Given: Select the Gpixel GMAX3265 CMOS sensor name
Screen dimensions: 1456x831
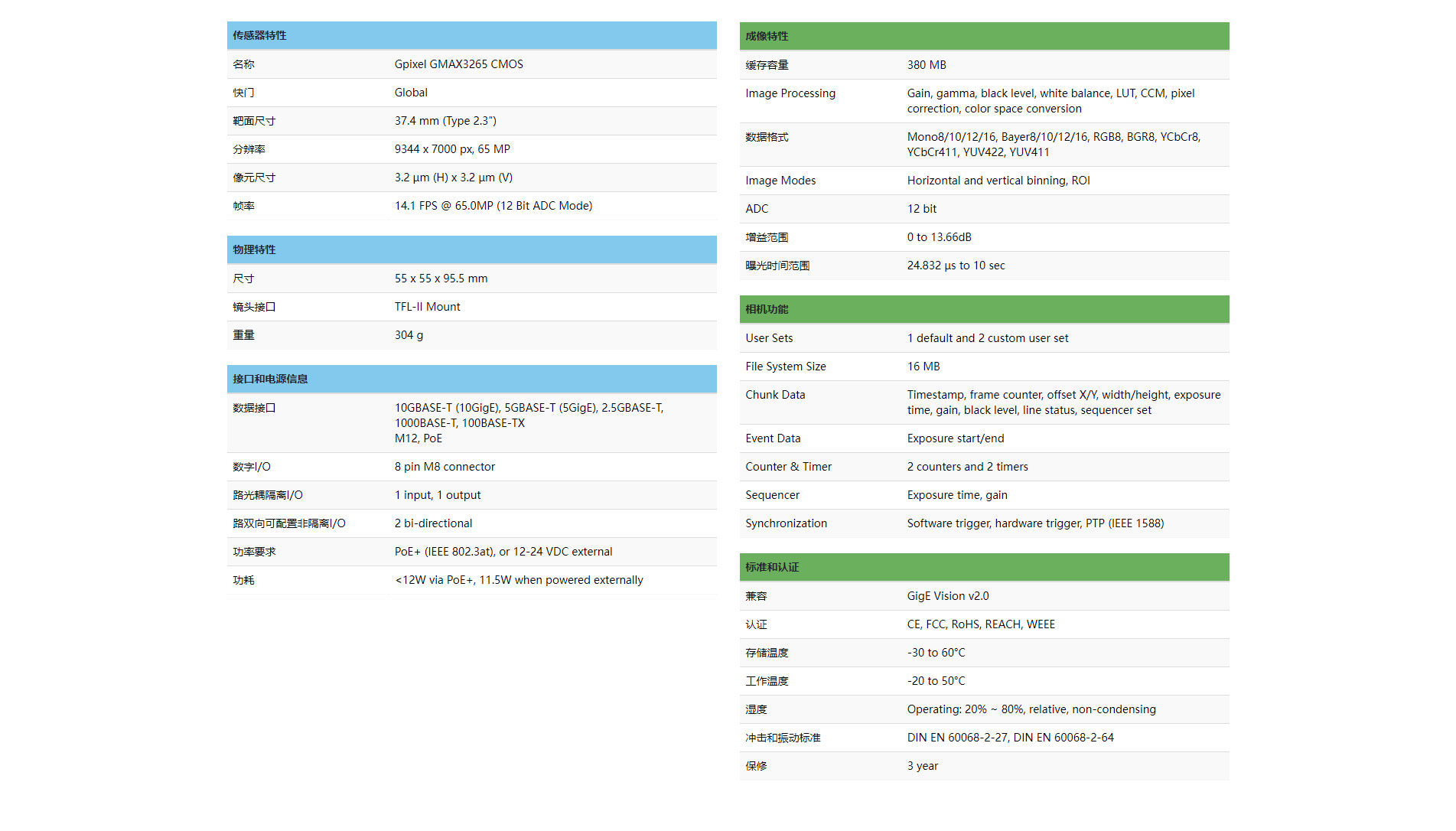Looking at the screenshot, I should (458, 64).
